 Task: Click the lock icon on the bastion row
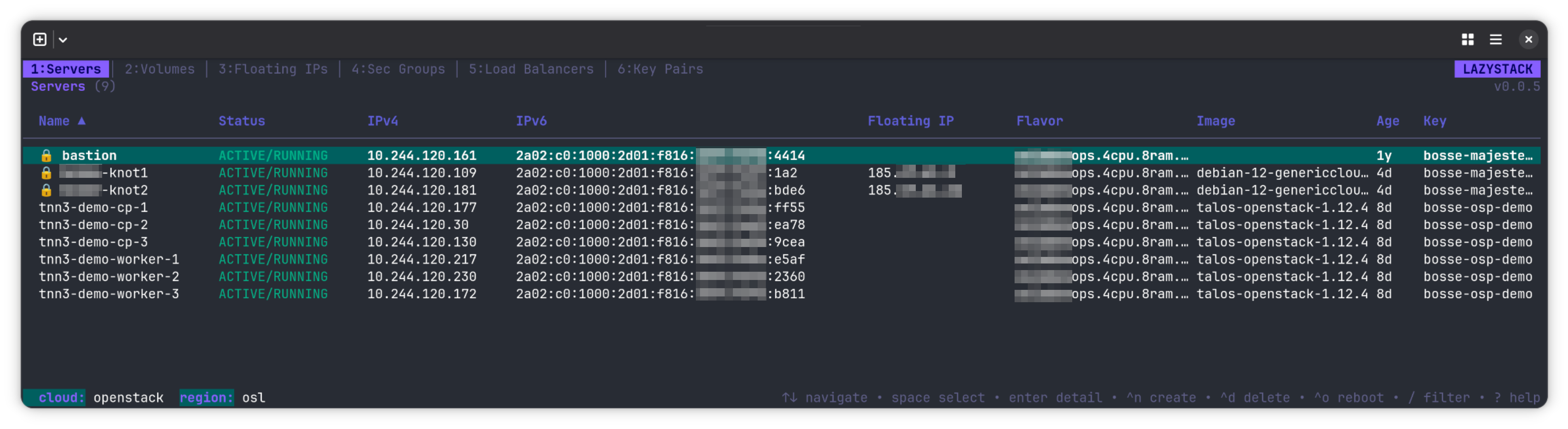(46, 155)
